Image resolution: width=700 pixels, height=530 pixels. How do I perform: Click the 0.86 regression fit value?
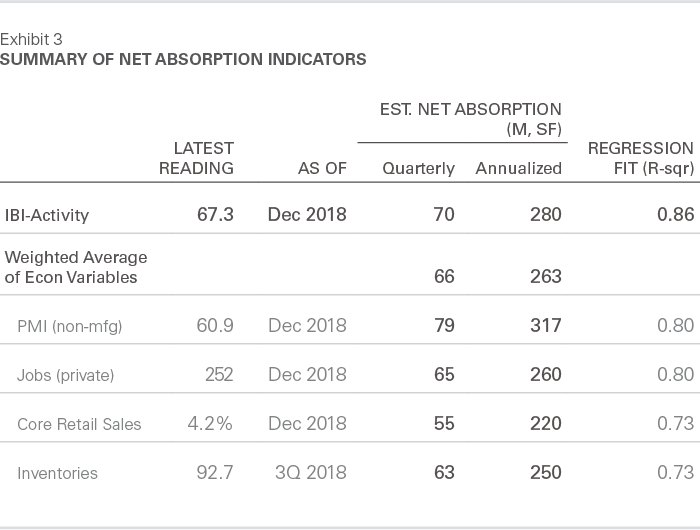[676, 214]
